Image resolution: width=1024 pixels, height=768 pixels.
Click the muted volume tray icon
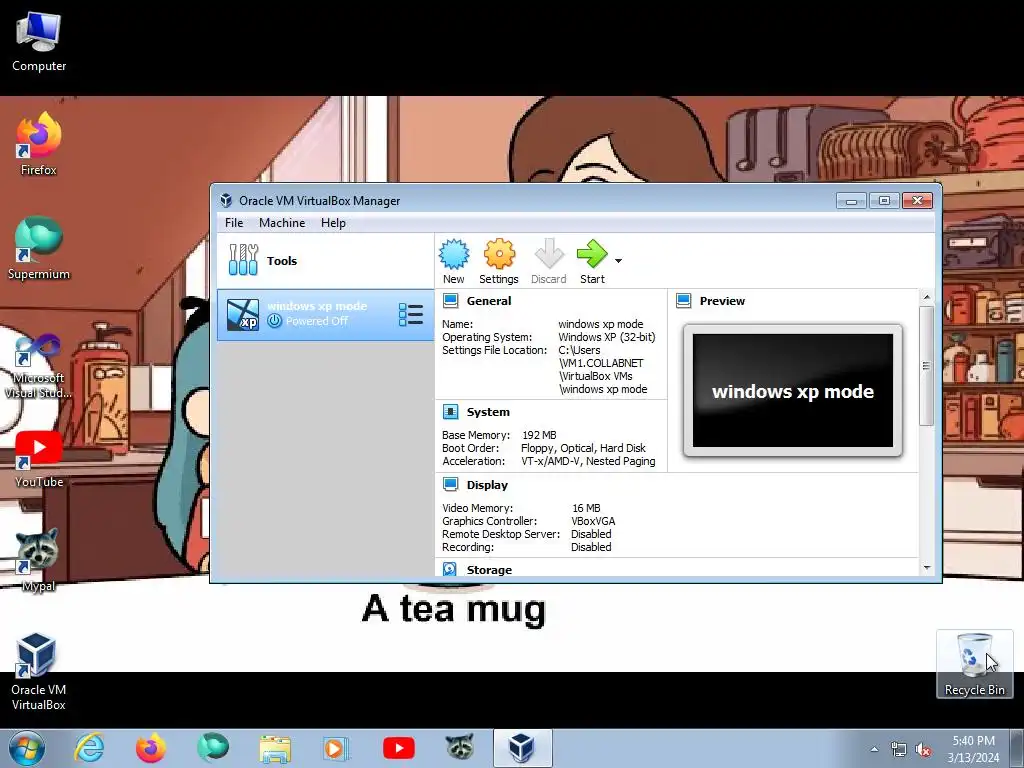[x=923, y=750]
